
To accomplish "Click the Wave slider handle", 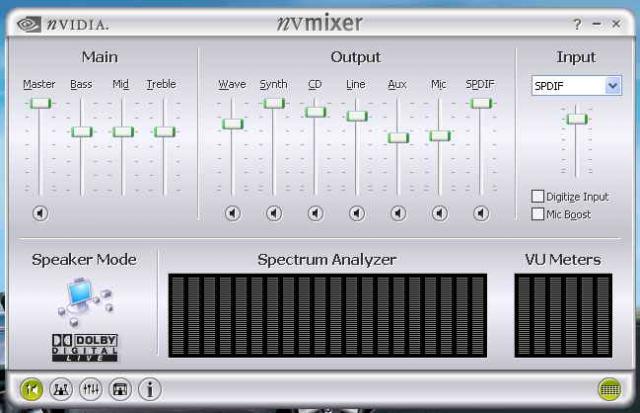I will point(233,124).
